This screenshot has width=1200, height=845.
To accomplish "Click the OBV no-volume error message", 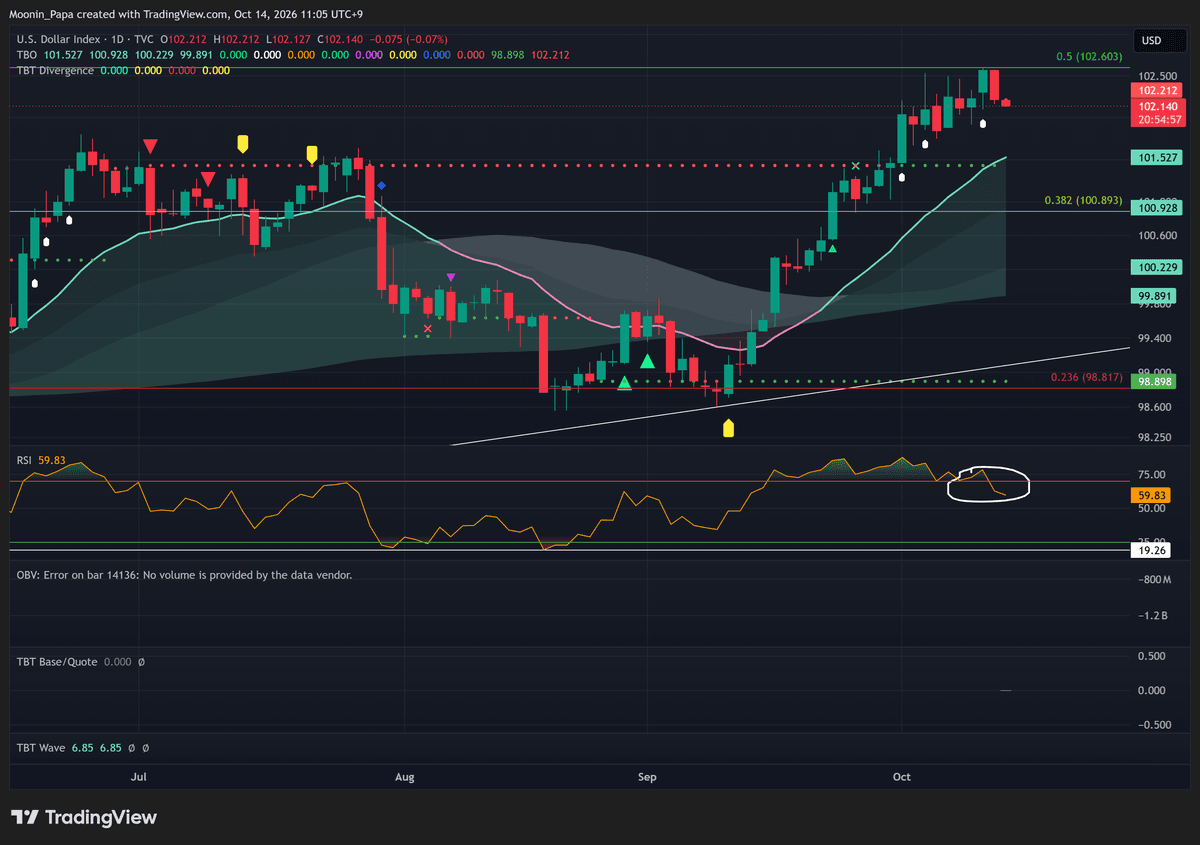I will (x=184, y=575).
